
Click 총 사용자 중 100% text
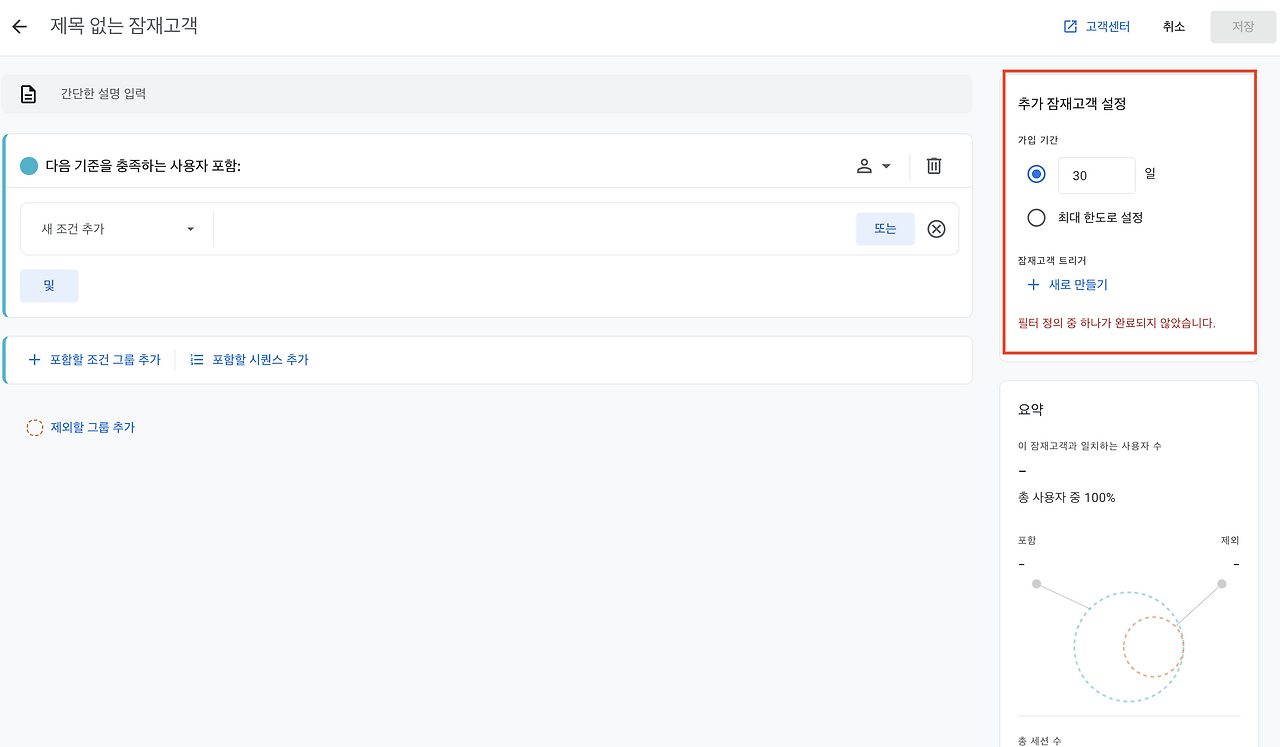[x=1066, y=497]
